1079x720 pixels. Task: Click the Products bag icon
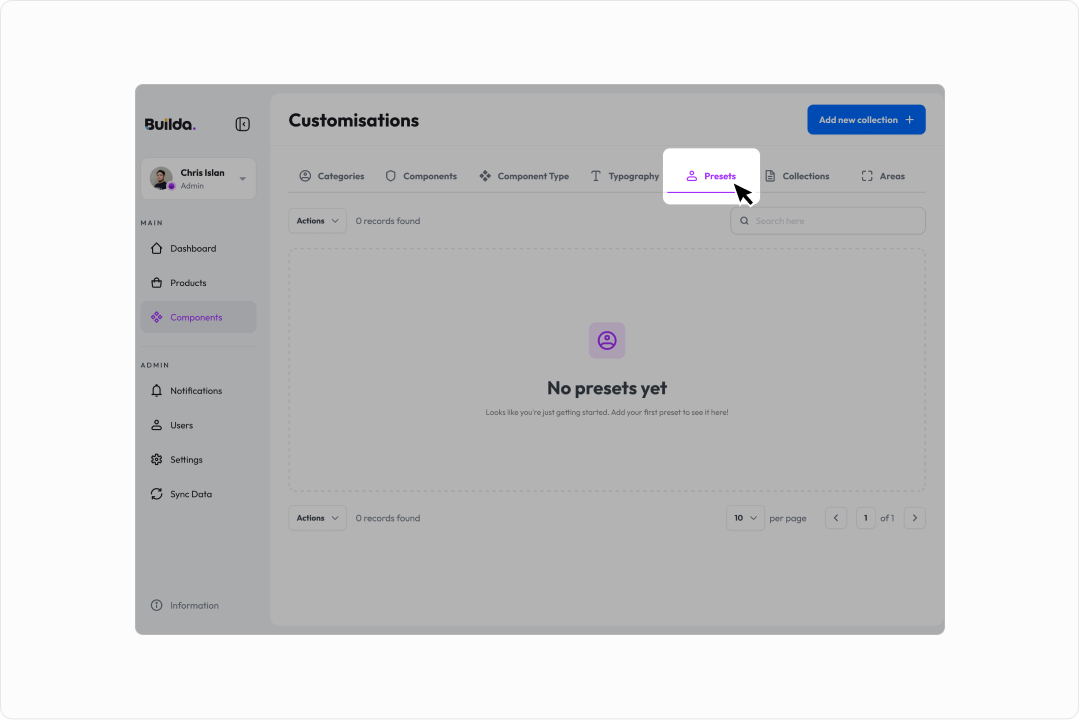tap(157, 283)
